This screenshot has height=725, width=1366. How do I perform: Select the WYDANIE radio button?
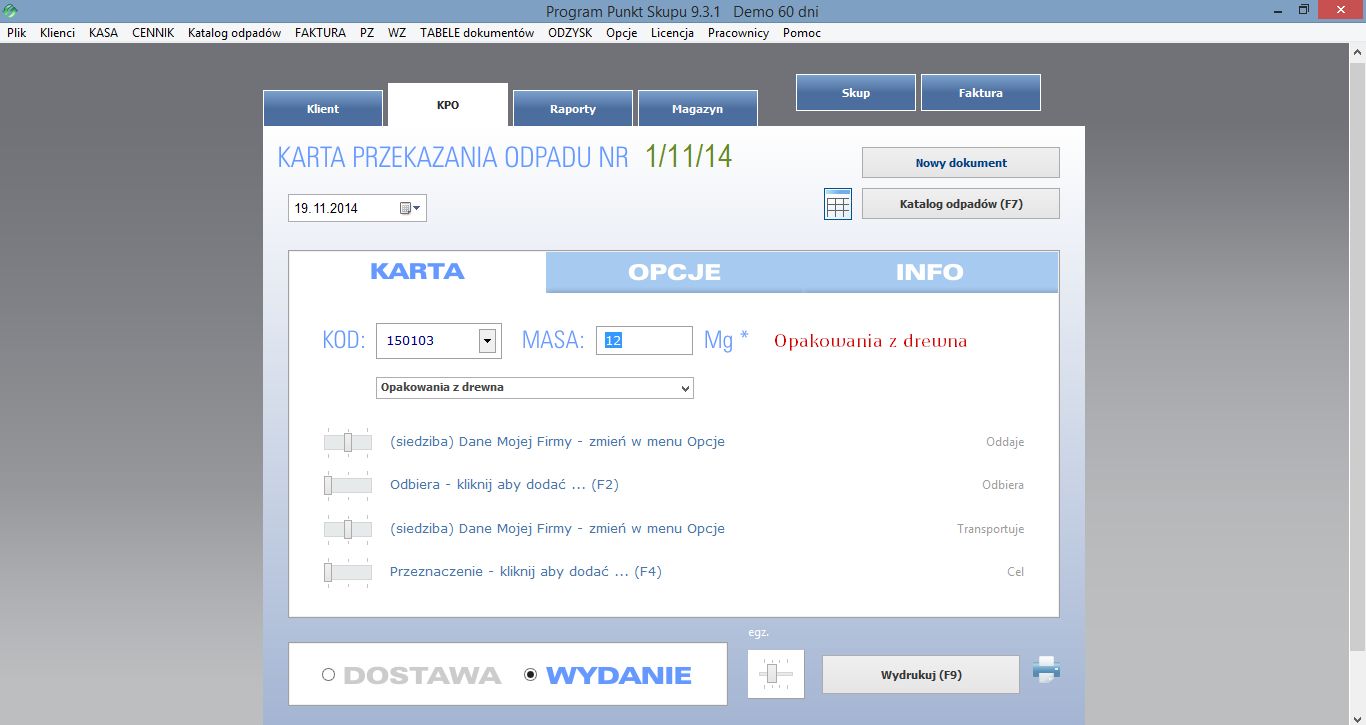(x=531, y=675)
